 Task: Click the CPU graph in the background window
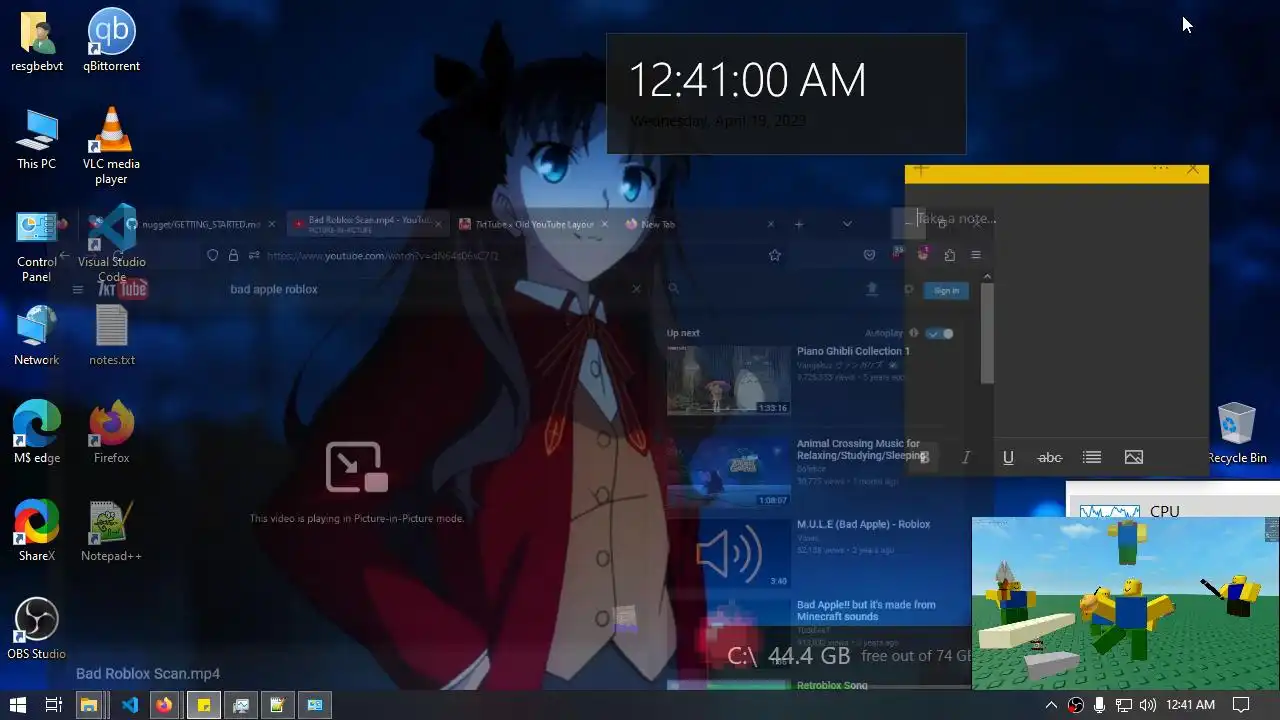(1110, 511)
